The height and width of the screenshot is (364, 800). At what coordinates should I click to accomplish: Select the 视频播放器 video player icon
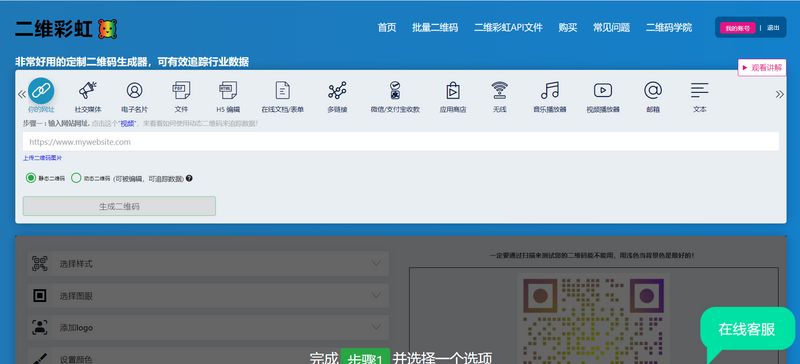(x=603, y=90)
